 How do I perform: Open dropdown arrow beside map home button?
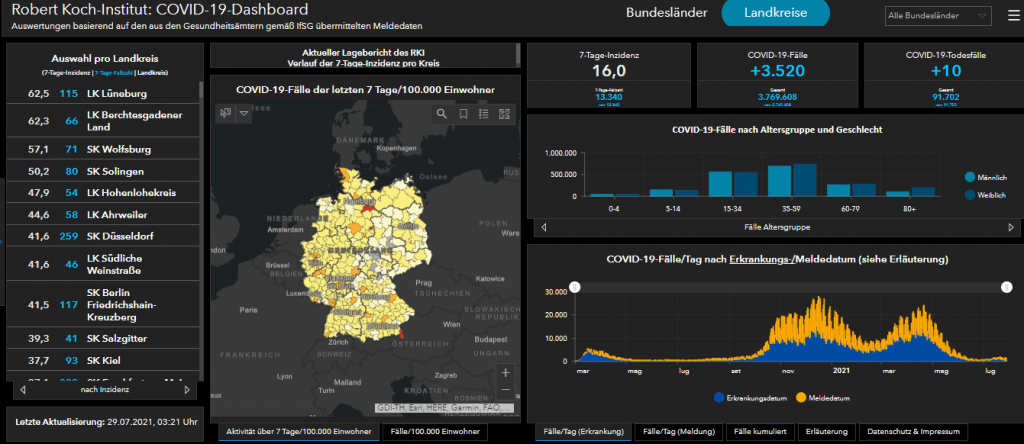244,113
